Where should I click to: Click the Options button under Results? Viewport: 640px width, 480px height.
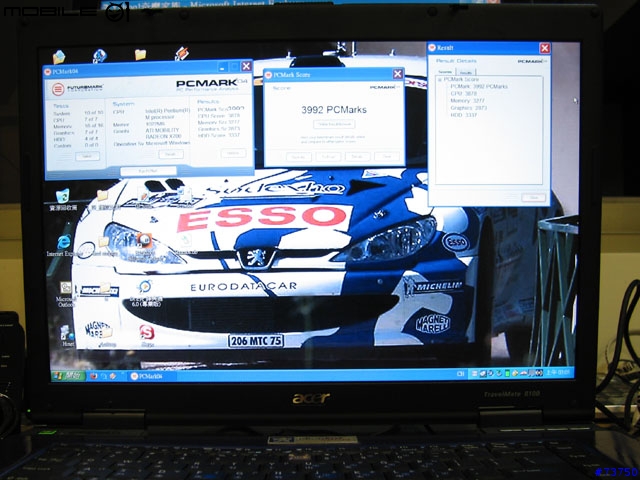coord(233,153)
